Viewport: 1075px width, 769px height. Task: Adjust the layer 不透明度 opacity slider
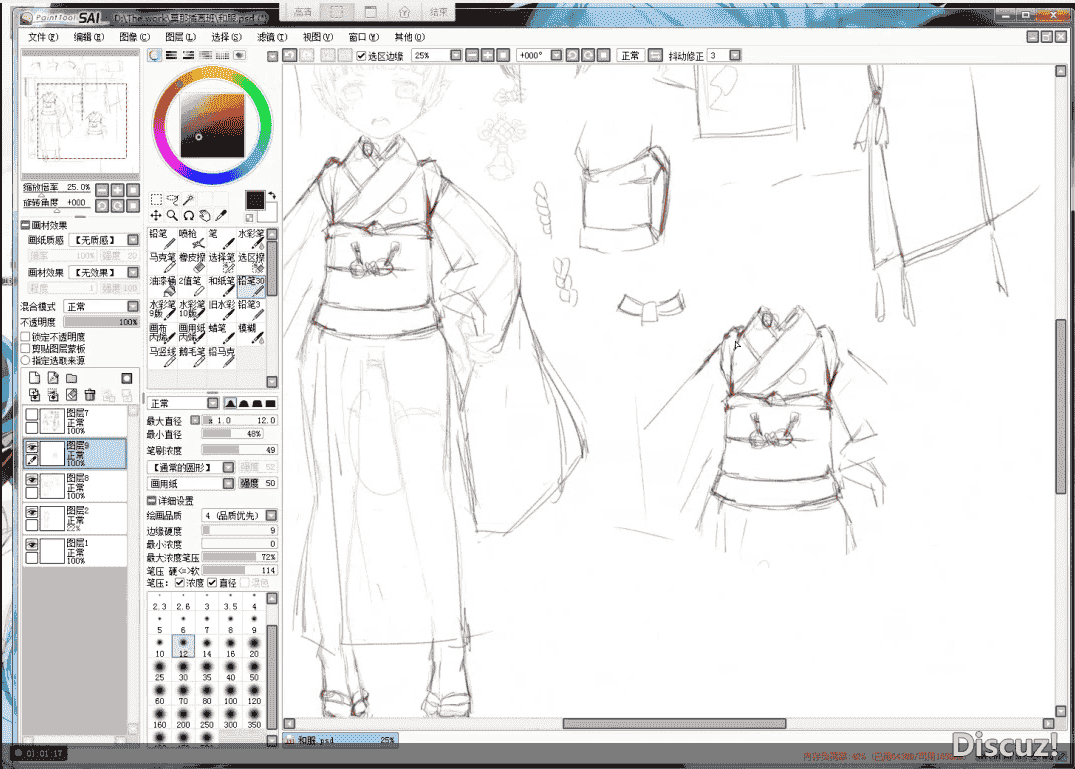(x=101, y=322)
